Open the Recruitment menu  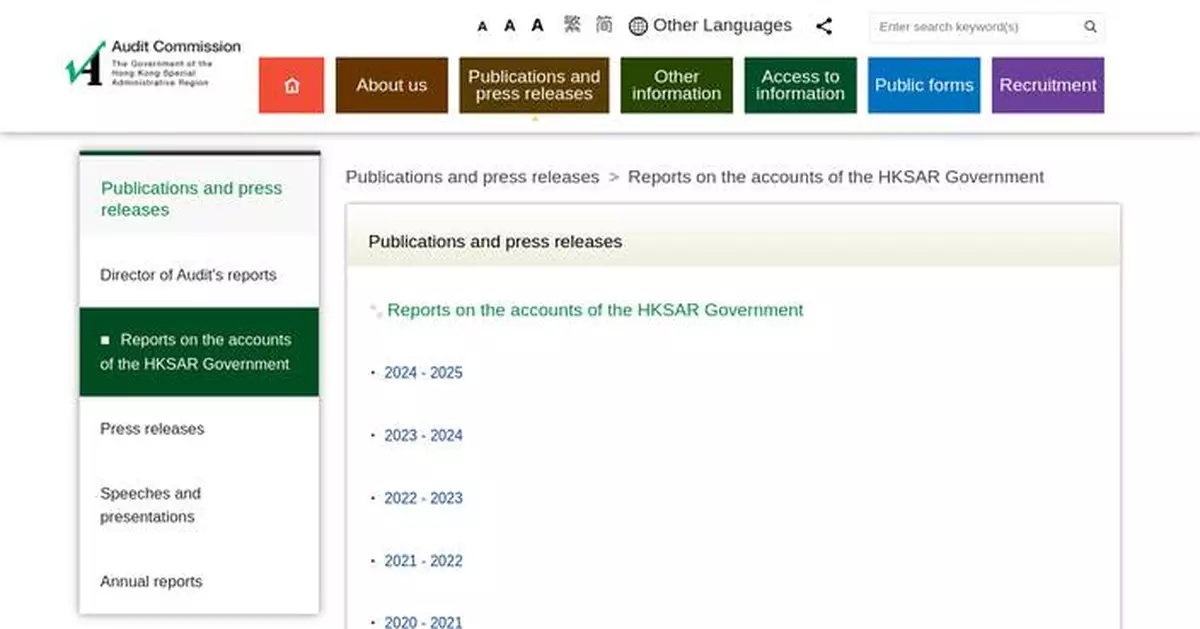tap(1048, 85)
